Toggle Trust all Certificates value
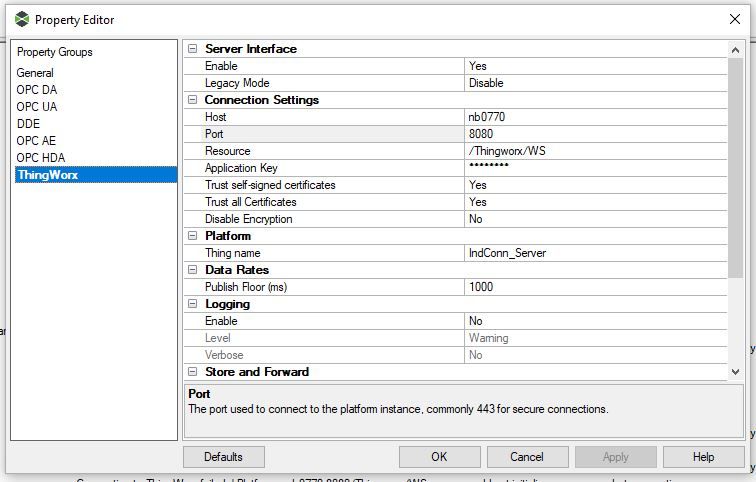Viewport: 756px width, 482px height. pyautogui.click(x=595, y=202)
